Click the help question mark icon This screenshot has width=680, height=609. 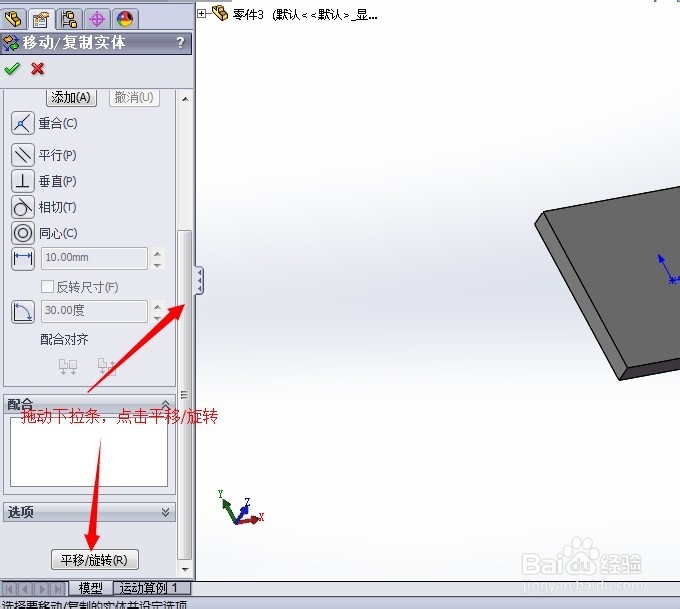click(180, 43)
